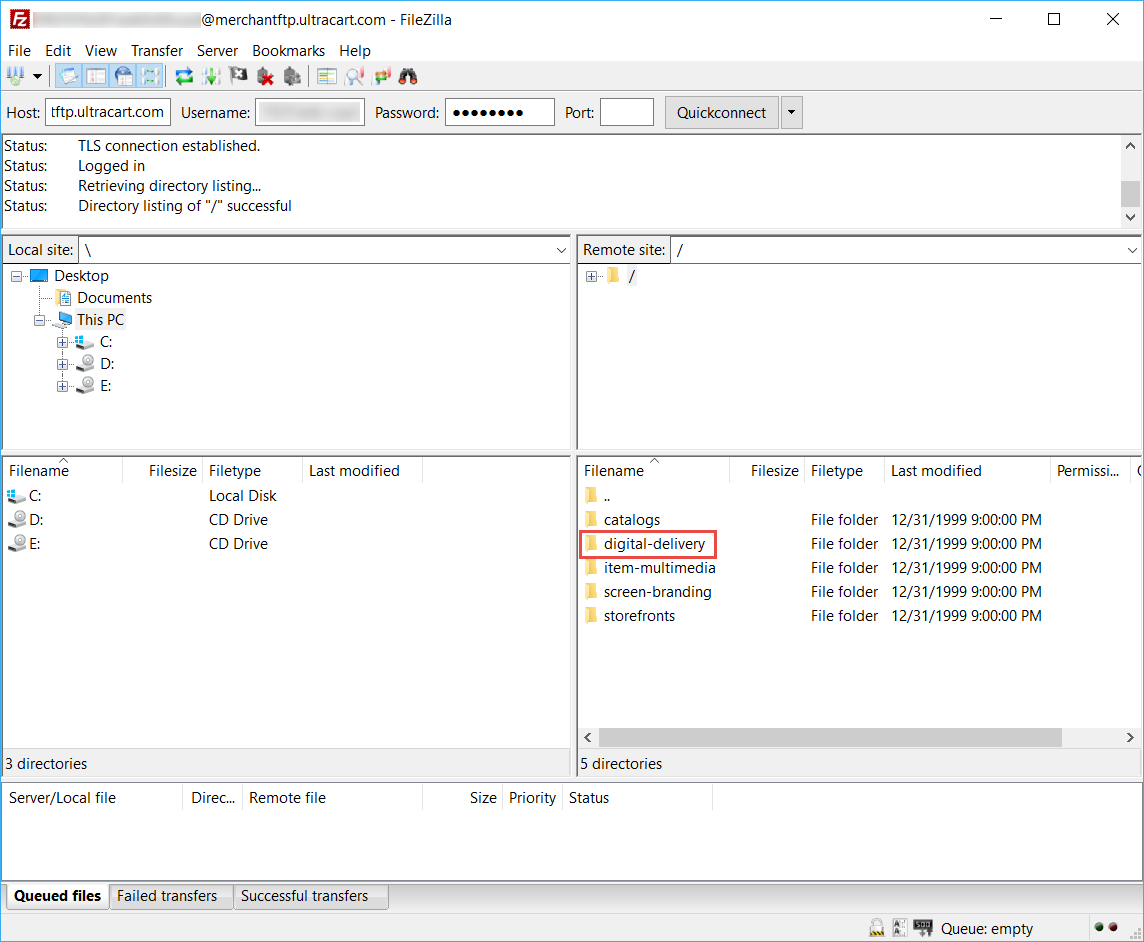The width and height of the screenshot is (1144, 942).
Task: Click the speed limits status bar icon
Action: pos(923,928)
